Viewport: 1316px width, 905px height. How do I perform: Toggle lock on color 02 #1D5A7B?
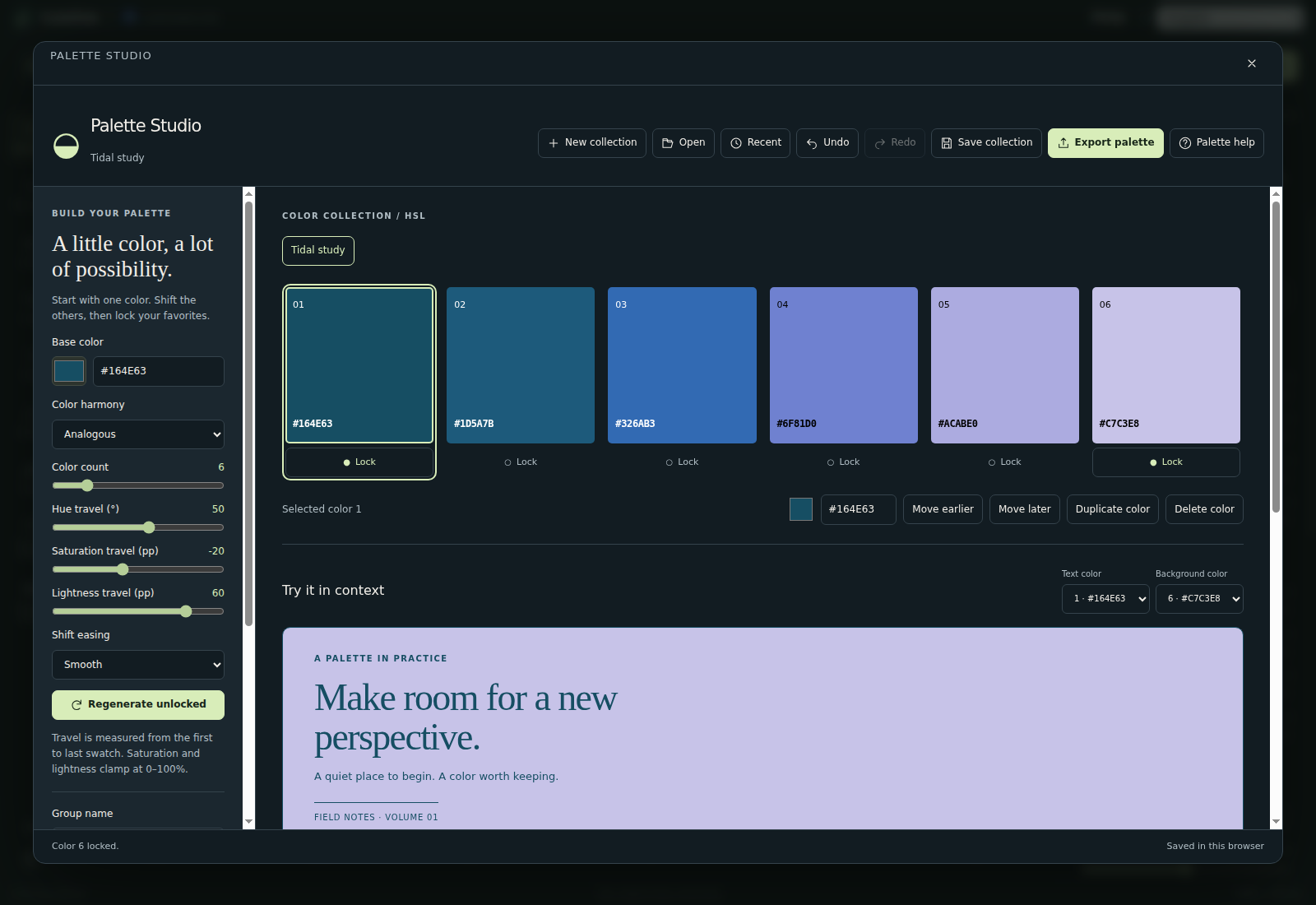(x=521, y=462)
